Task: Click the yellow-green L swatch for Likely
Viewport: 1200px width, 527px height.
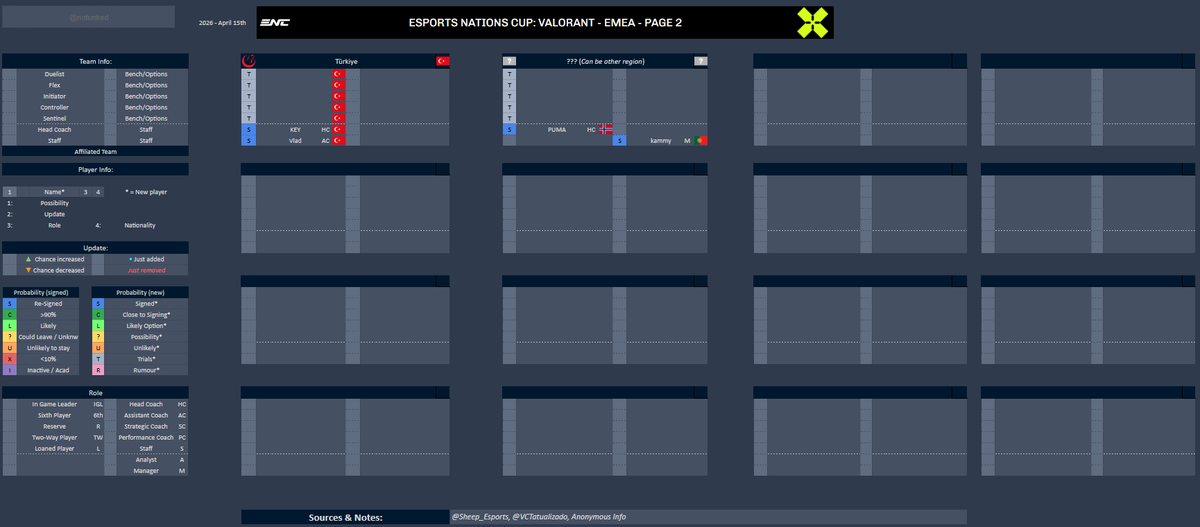Action: 9,325
